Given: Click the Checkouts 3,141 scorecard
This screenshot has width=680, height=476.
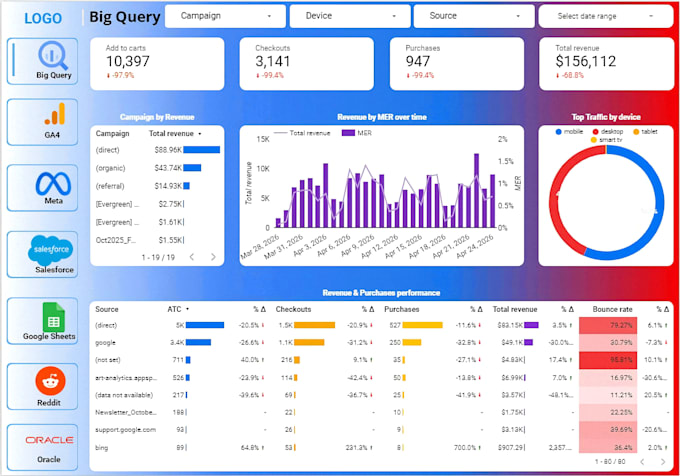Looking at the screenshot, I should pyautogui.click(x=307, y=64).
